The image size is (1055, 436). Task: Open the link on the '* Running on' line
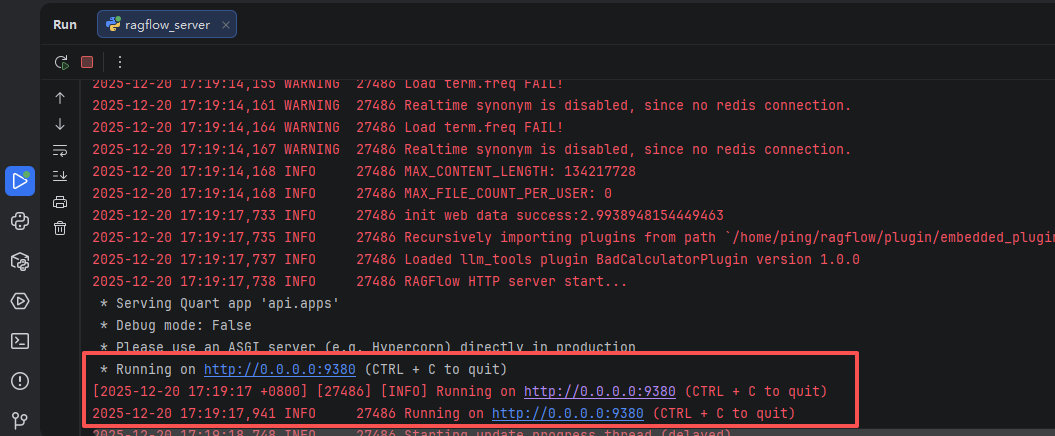tap(280, 369)
